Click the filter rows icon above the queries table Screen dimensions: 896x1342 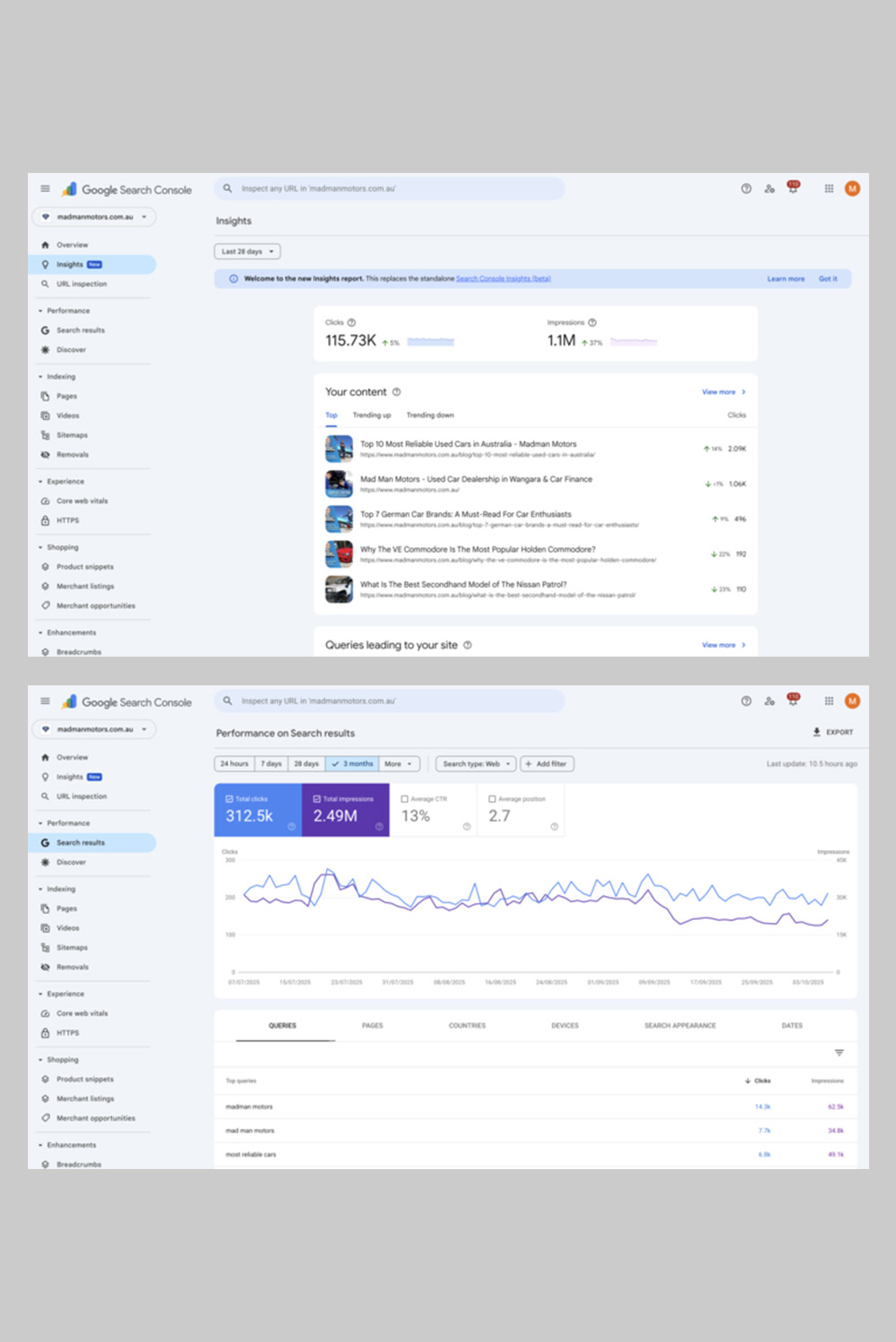[x=840, y=1053]
